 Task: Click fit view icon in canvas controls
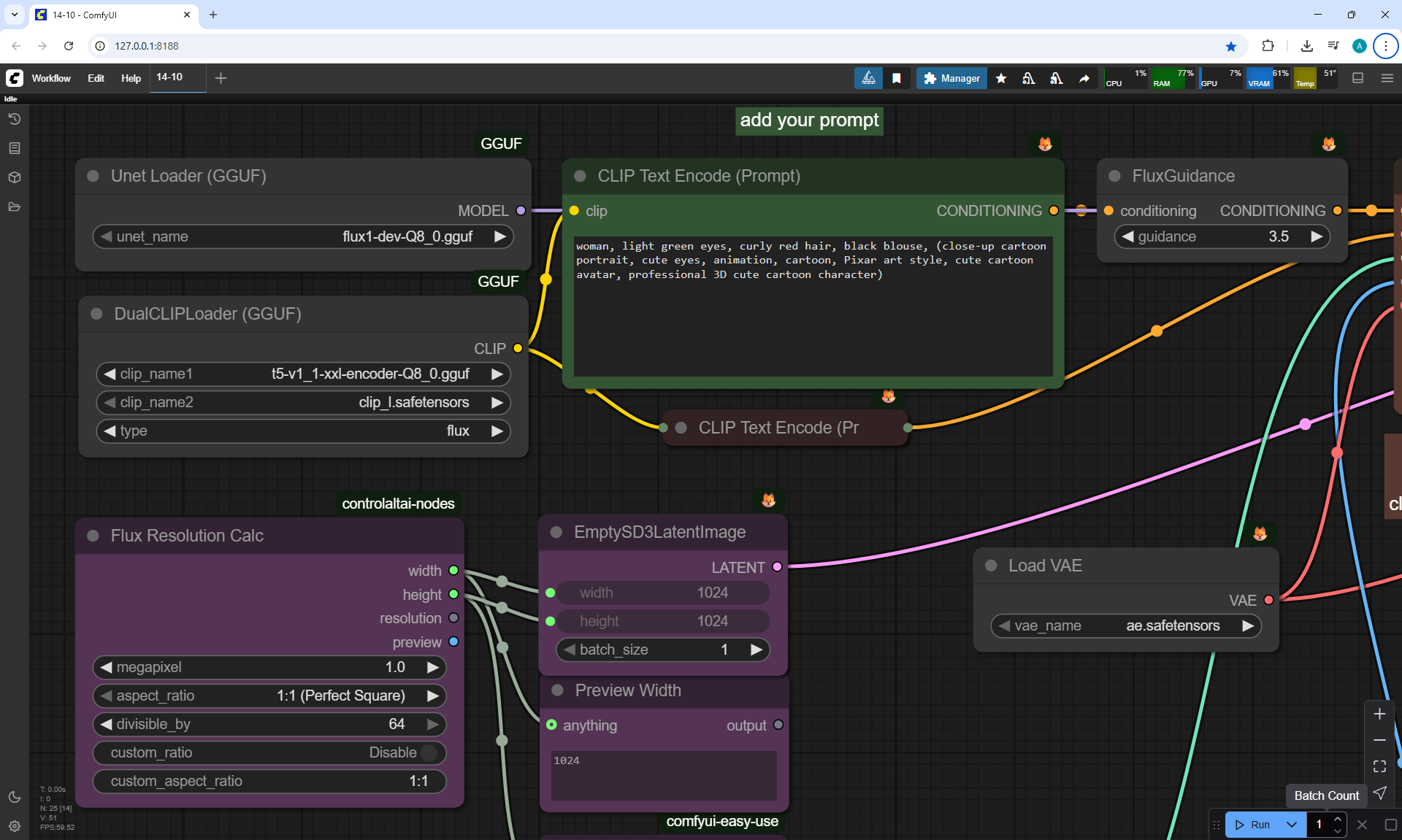pyautogui.click(x=1379, y=766)
